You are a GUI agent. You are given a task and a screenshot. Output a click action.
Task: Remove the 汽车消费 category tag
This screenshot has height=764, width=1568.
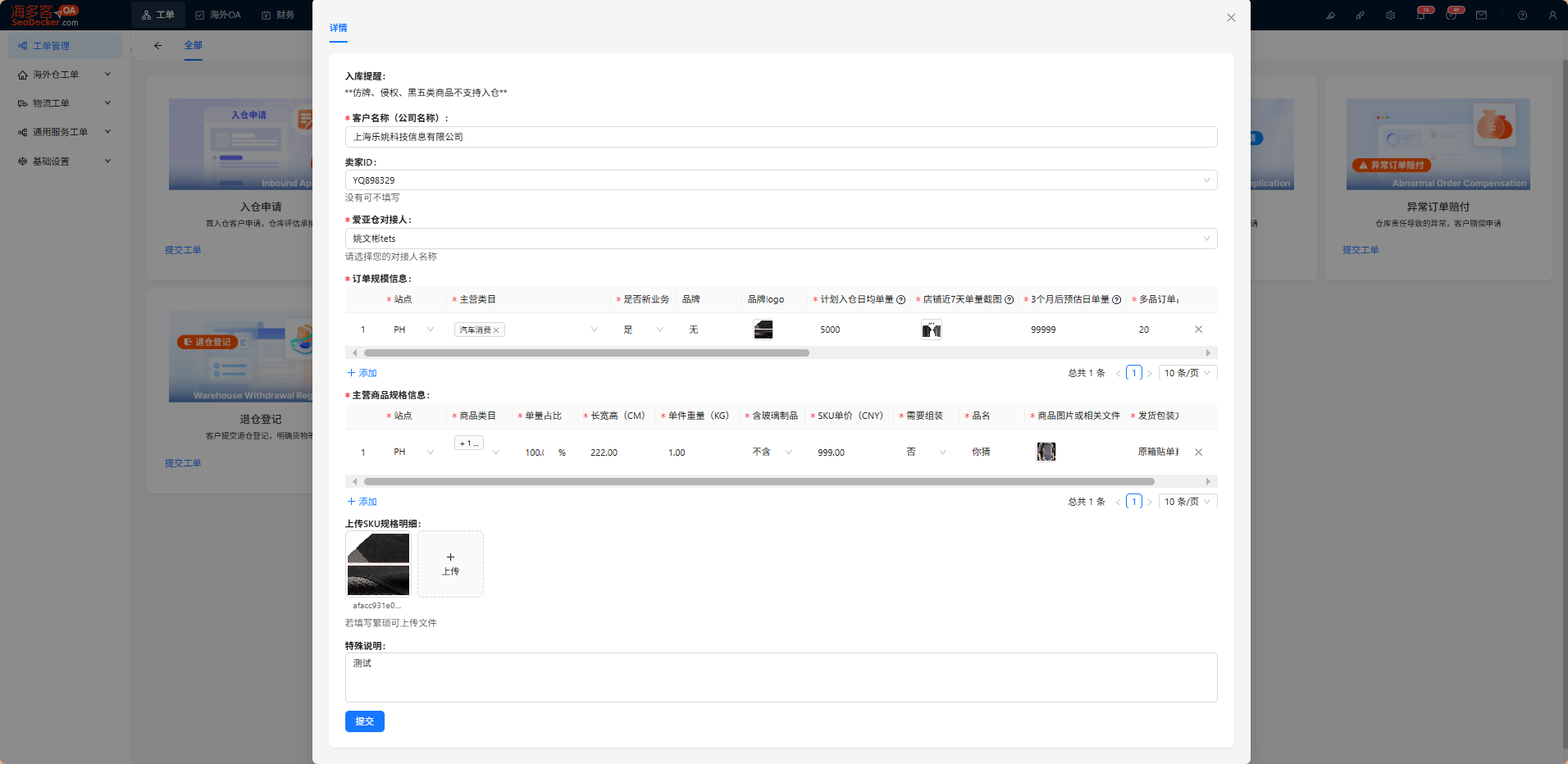pyautogui.click(x=496, y=330)
